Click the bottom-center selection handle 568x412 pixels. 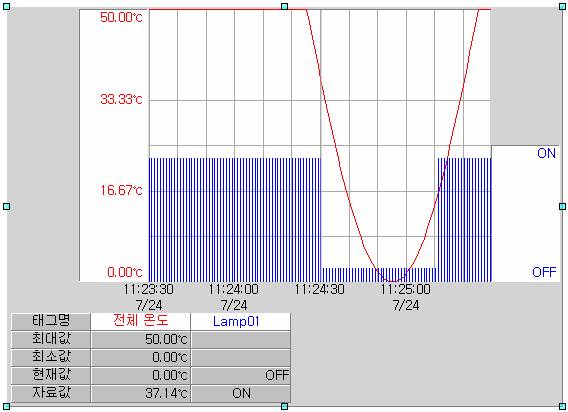click(x=284, y=406)
